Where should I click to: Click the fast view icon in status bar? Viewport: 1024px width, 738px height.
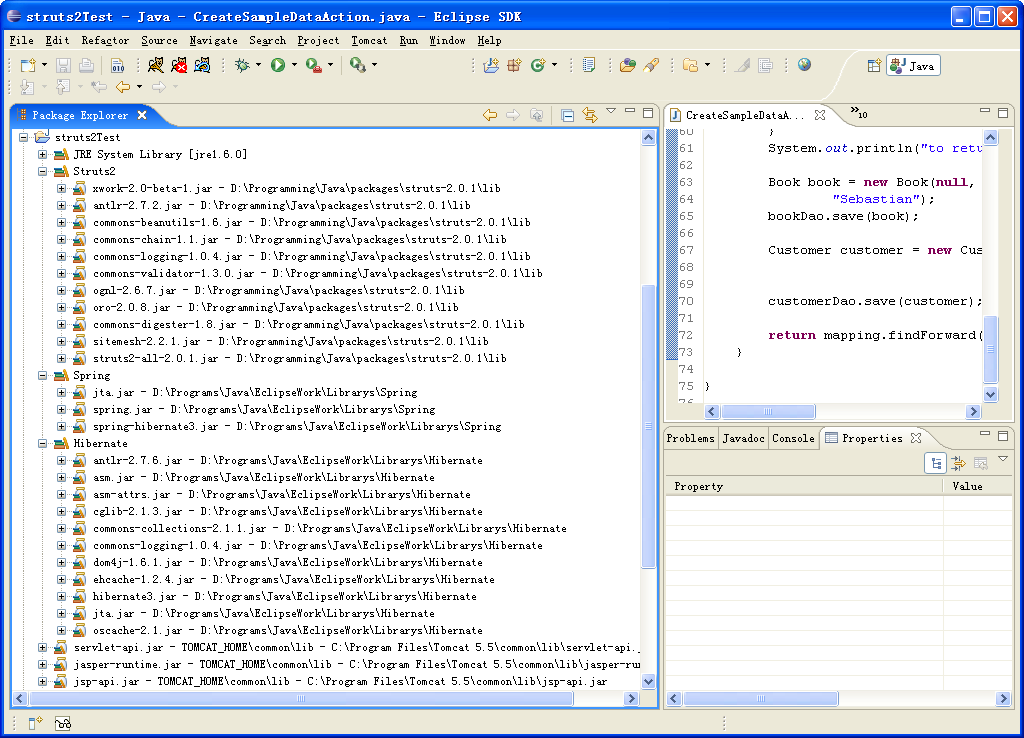pyautogui.click(x=35, y=723)
